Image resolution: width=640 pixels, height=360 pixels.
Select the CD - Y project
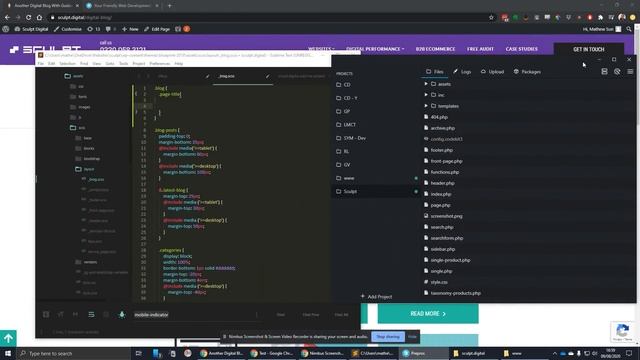pyautogui.click(x=376, y=98)
